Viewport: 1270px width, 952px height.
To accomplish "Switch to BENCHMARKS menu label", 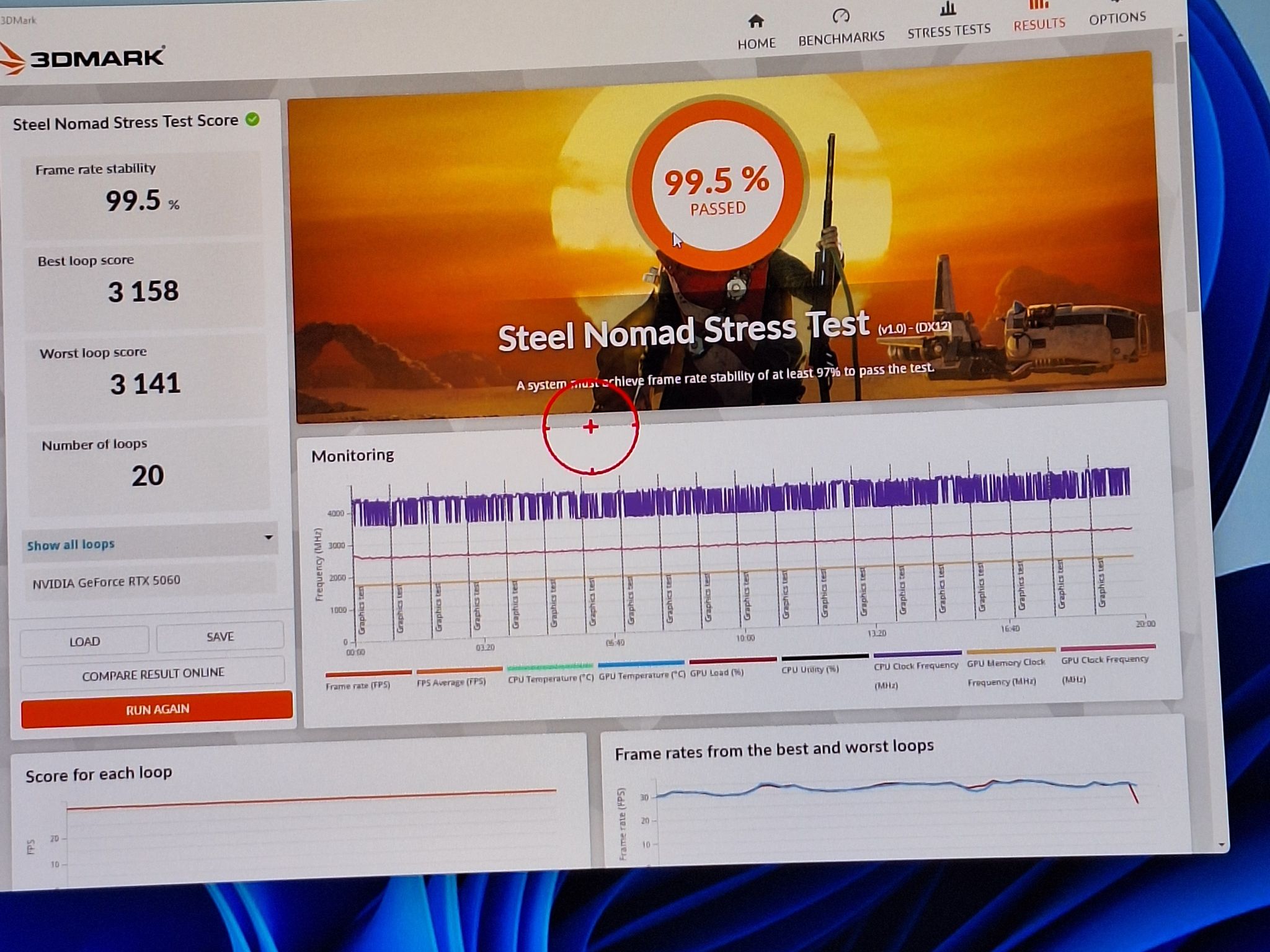I will pyautogui.click(x=841, y=38).
